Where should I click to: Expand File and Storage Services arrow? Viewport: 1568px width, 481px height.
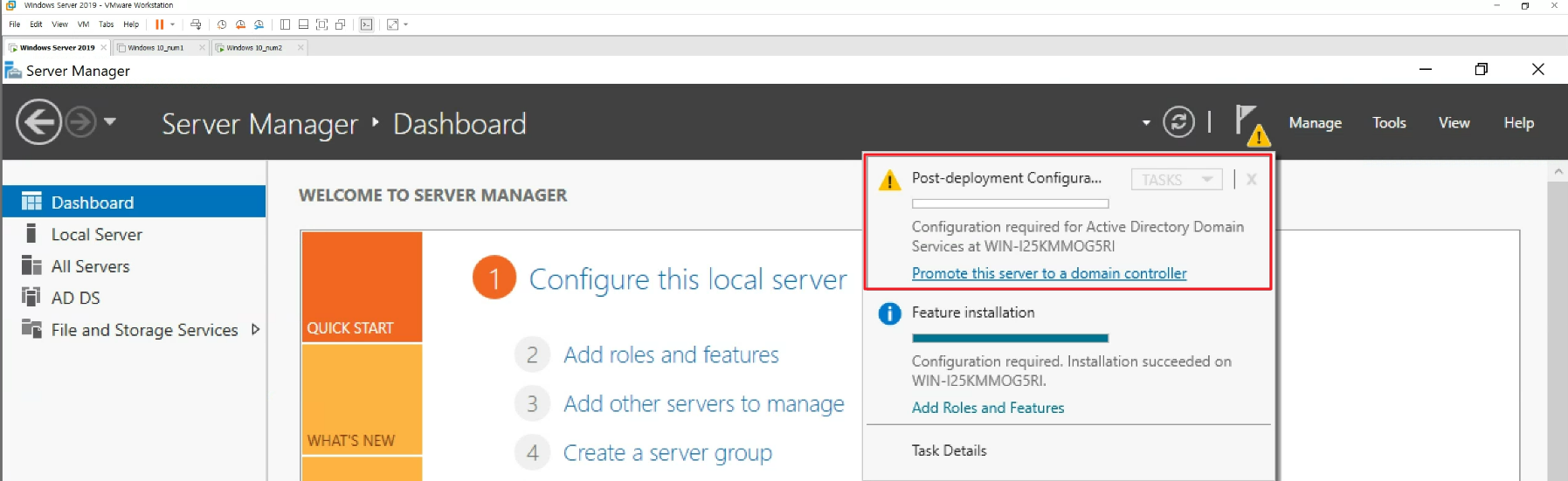point(255,329)
